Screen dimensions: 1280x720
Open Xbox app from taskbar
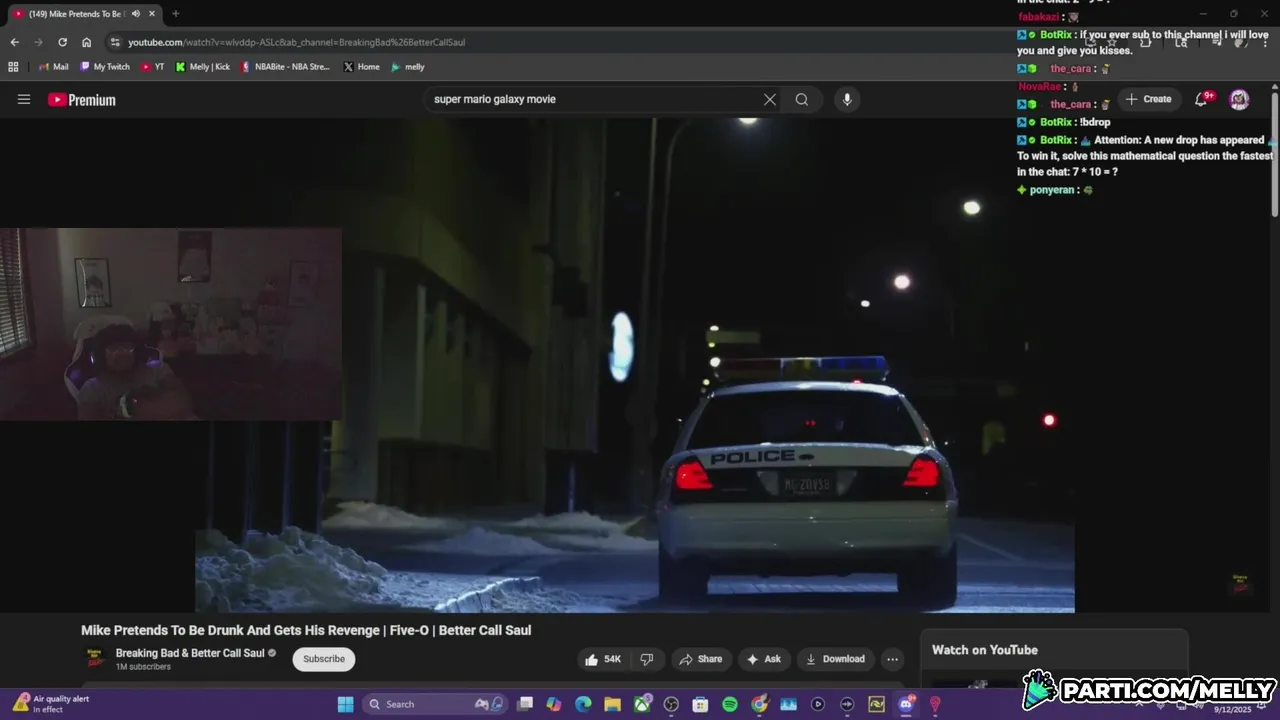[642, 704]
